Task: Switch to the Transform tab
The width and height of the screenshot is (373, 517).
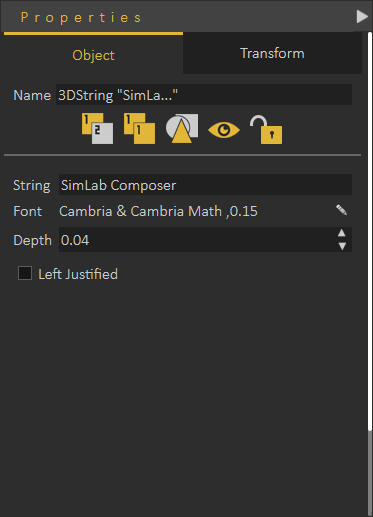Action: point(272,53)
